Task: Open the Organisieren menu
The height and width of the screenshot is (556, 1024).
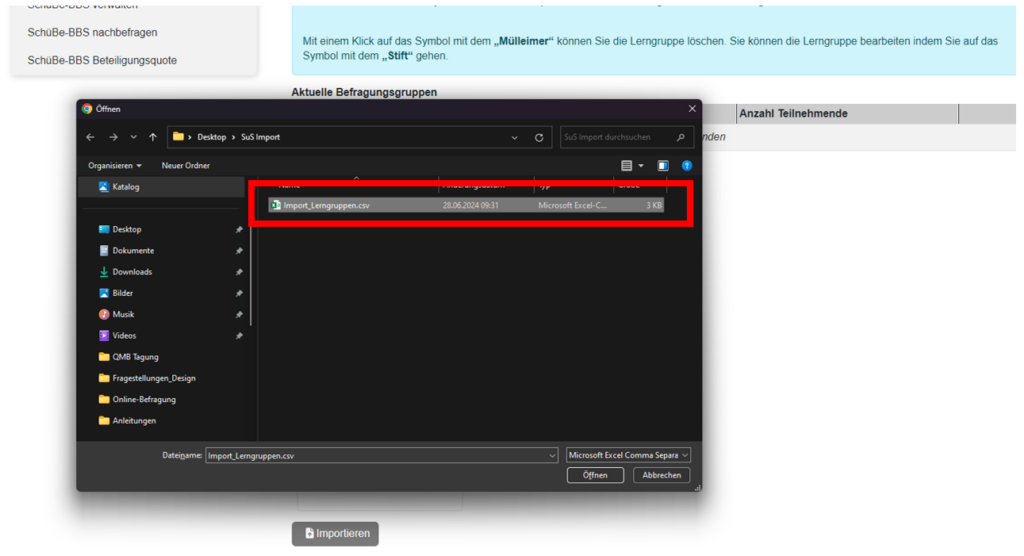Action: tap(115, 165)
